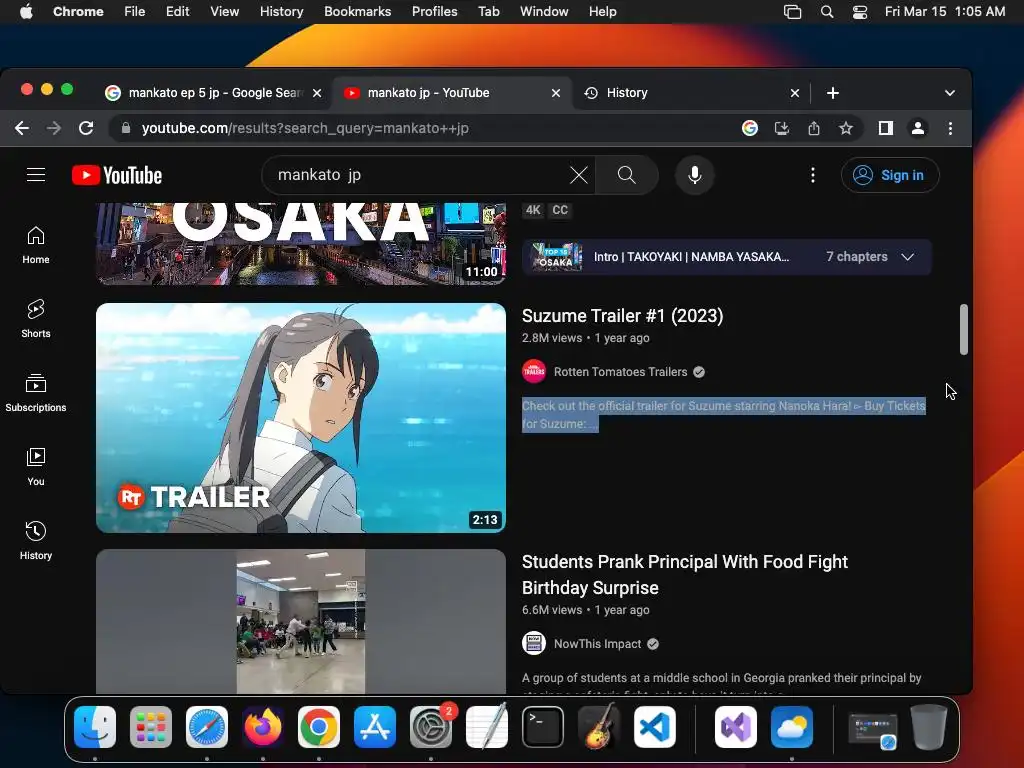The height and width of the screenshot is (768, 1024).
Task: Open a new tab with the plus button
Action: 833,93
